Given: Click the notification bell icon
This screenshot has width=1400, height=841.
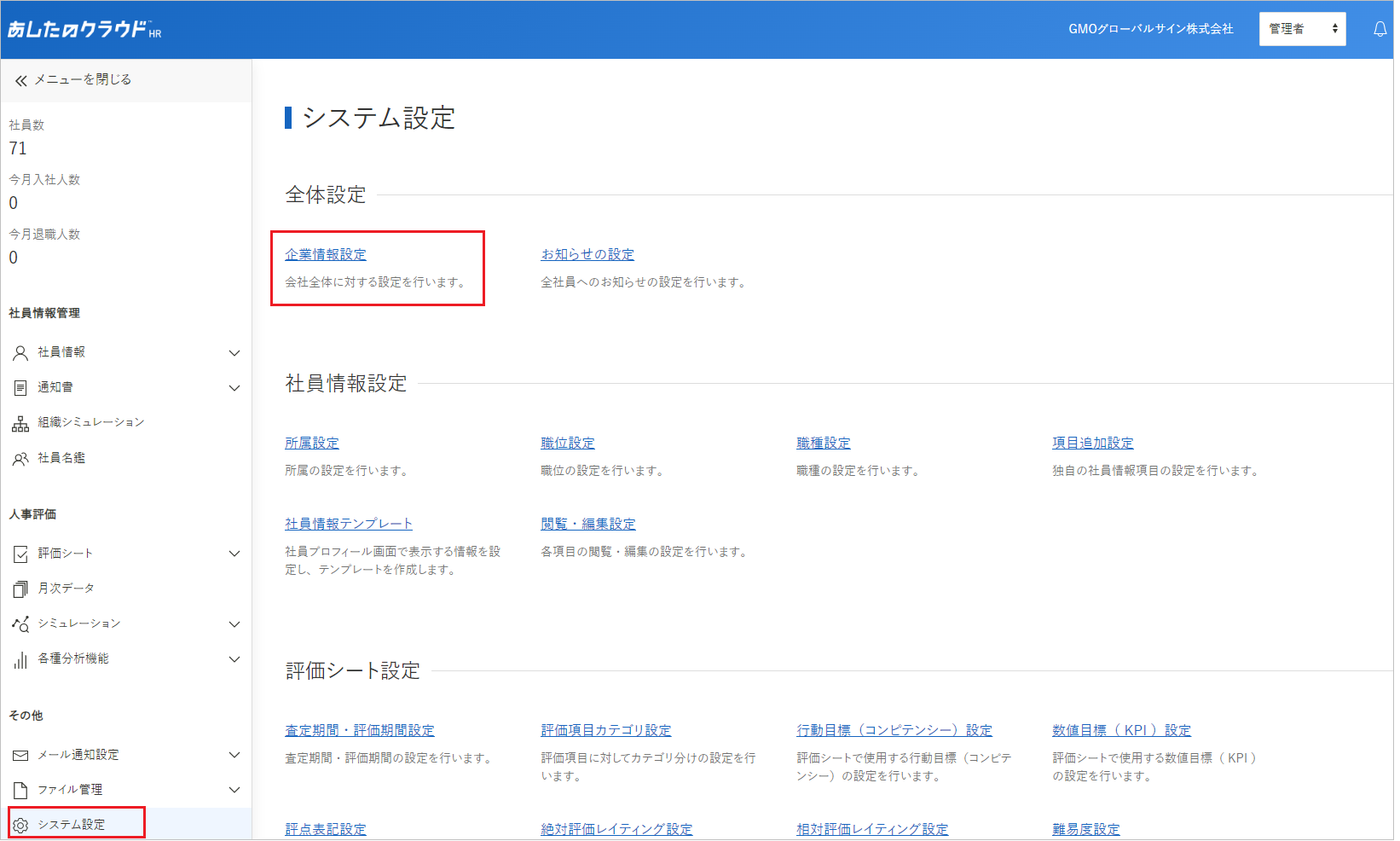Looking at the screenshot, I should [1380, 29].
